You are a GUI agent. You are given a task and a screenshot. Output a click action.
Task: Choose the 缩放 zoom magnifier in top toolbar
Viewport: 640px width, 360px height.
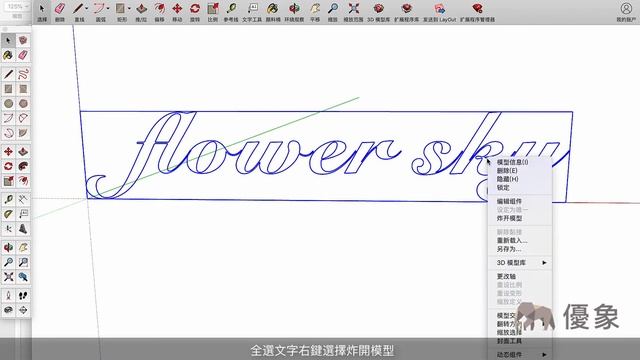point(333,12)
